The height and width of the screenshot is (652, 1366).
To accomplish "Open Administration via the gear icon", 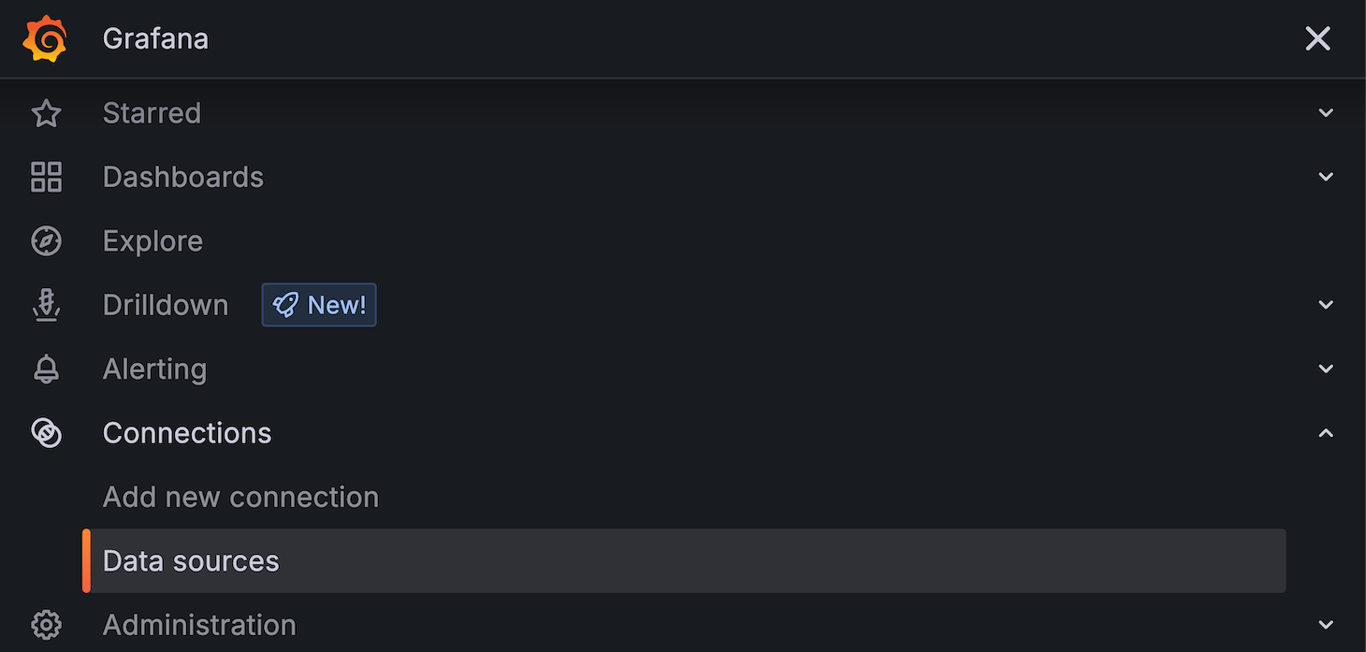I will (46, 625).
